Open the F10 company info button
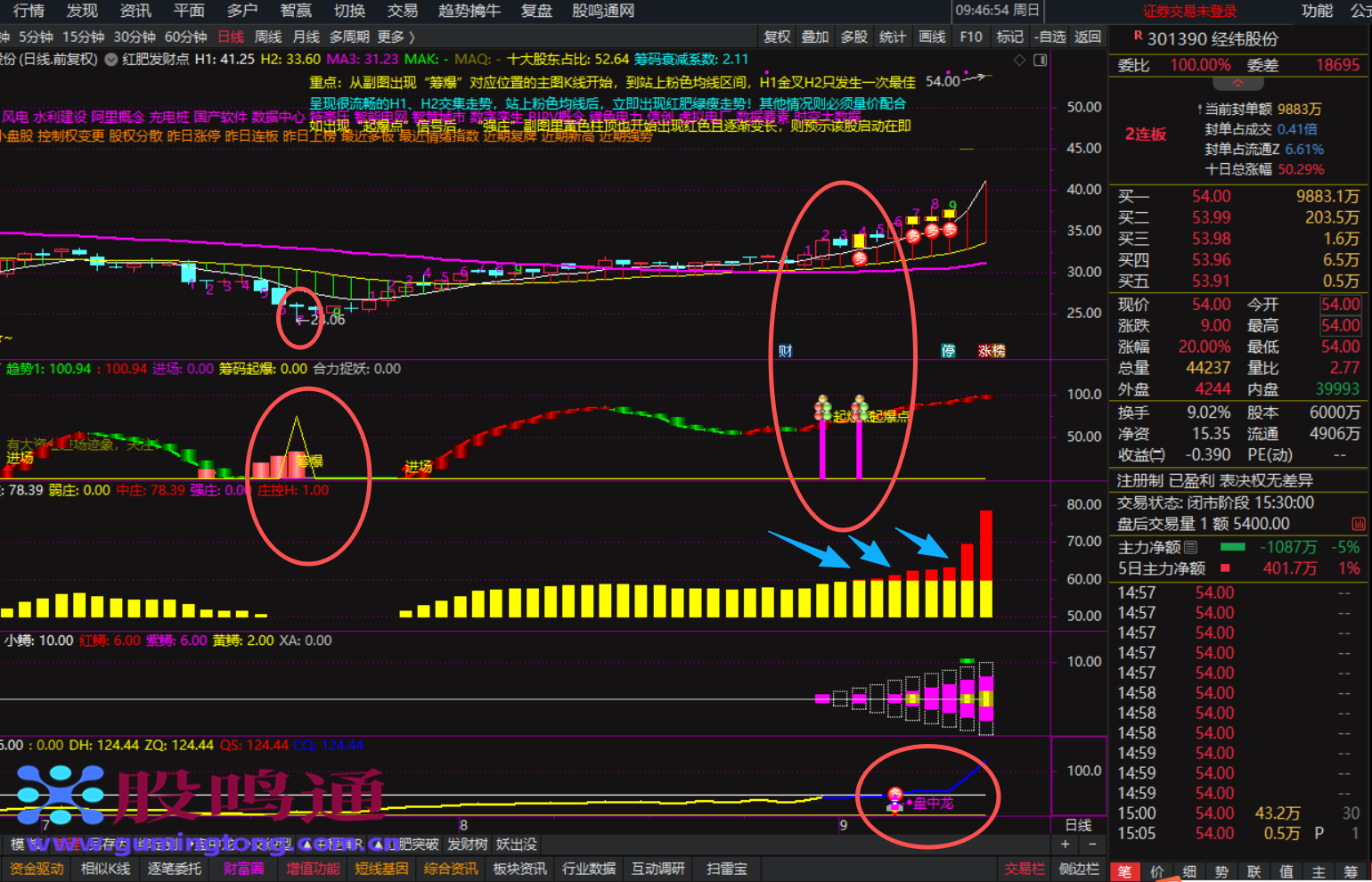Image resolution: width=1372 pixels, height=882 pixels. pyautogui.click(x=971, y=37)
